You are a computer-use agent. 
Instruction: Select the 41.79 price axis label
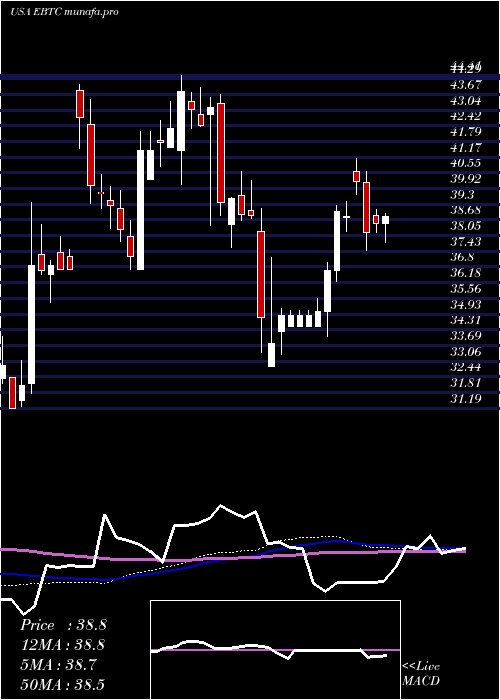tap(466, 131)
